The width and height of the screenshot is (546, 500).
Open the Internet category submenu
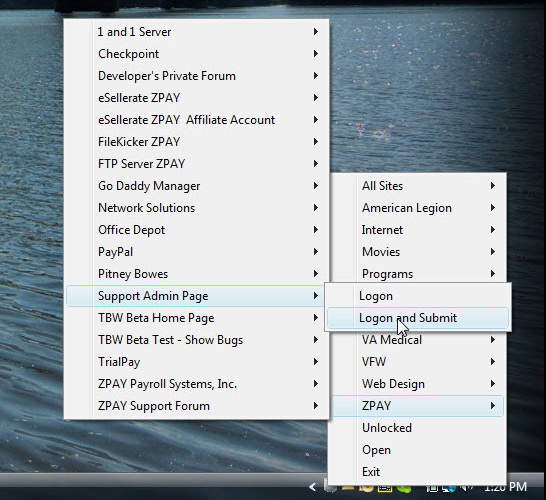coord(417,230)
